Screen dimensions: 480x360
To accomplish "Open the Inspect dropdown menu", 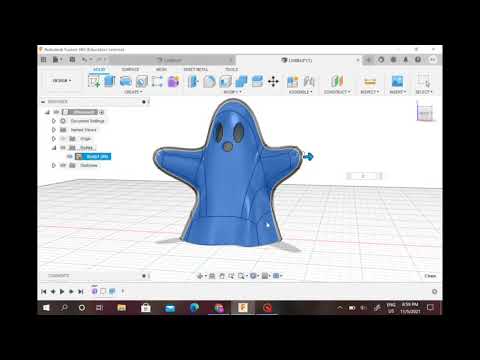I will (370, 92).
